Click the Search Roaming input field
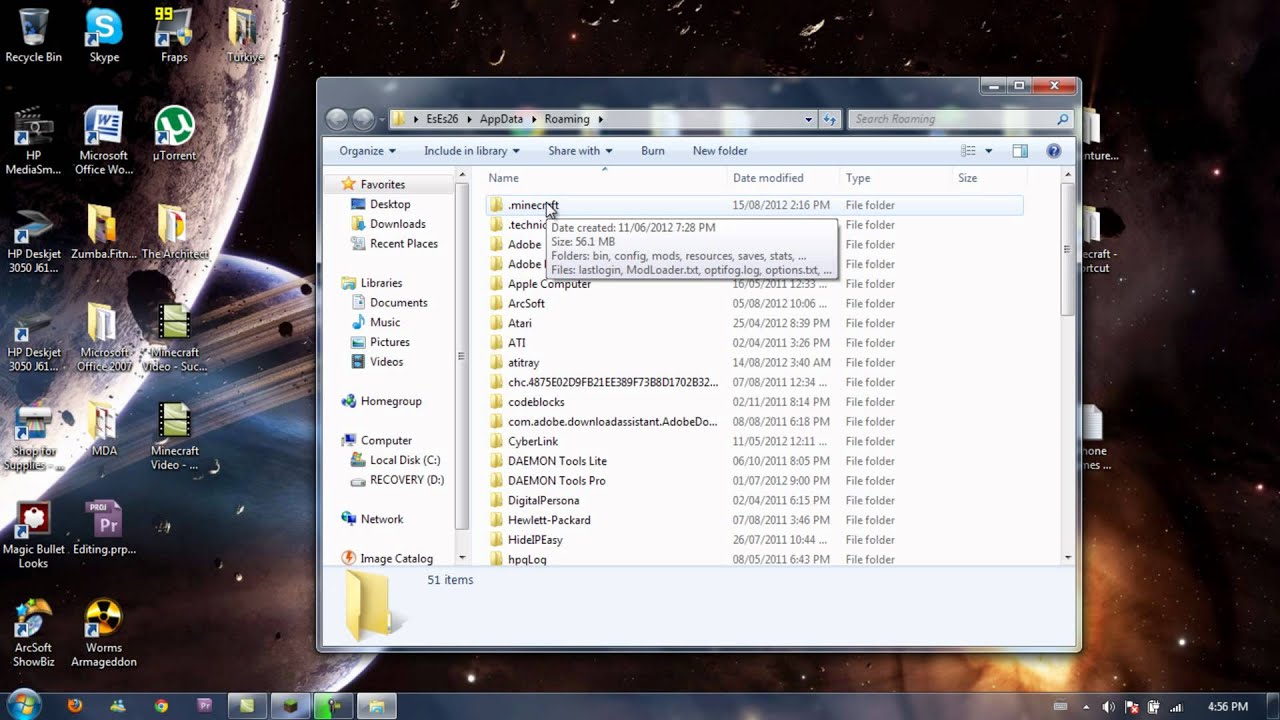The image size is (1280, 720). pos(960,119)
